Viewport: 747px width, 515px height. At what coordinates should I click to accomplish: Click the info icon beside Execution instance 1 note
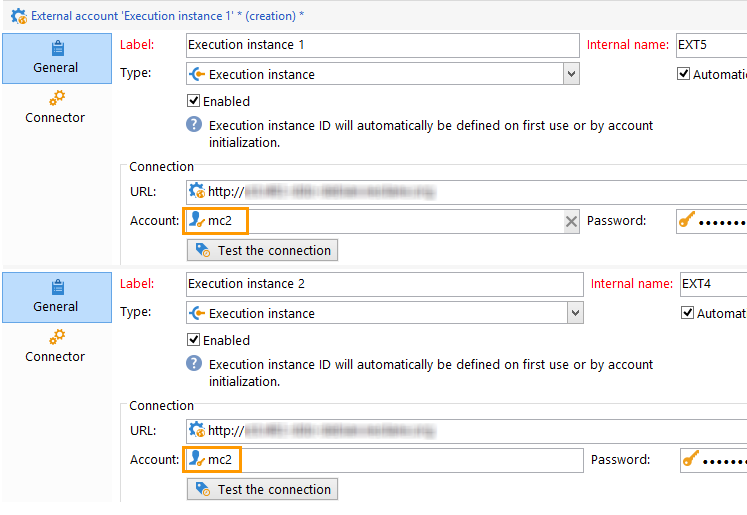pos(194,126)
